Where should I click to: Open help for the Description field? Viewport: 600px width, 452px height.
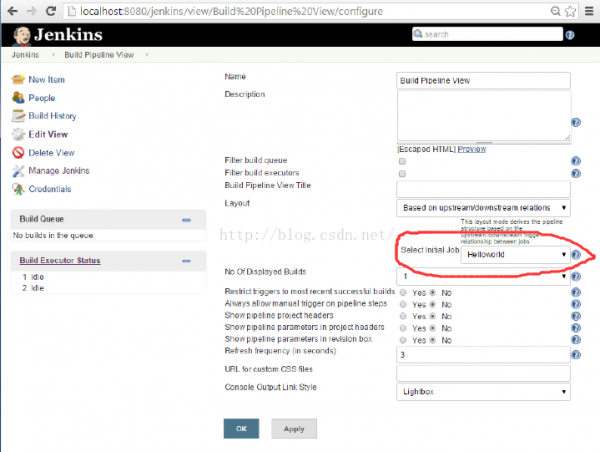[576, 122]
